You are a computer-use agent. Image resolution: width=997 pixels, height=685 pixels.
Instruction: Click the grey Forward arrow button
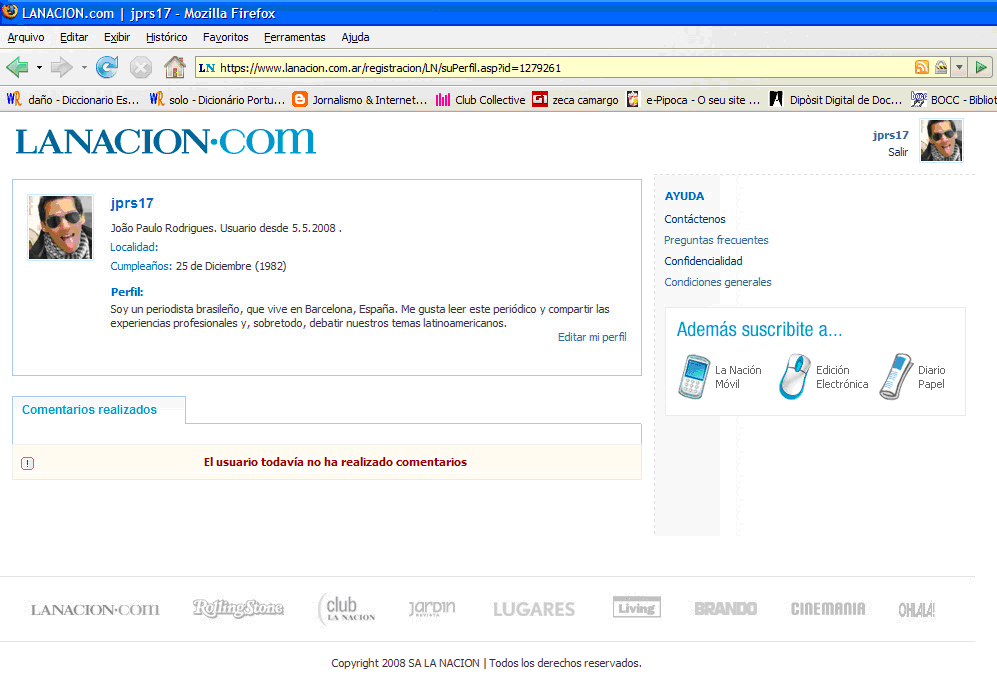click(x=62, y=67)
